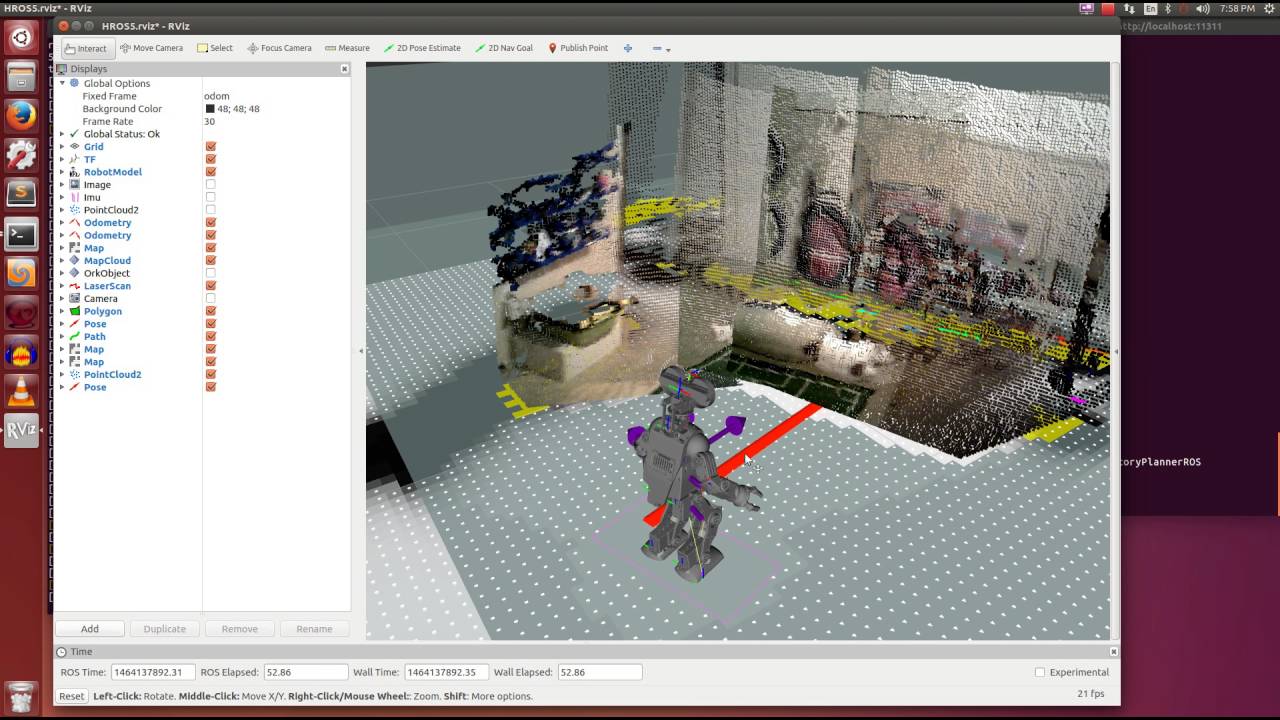Image resolution: width=1280 pixels, height=720 pixels.
Task: Choose the Select tool in the toolbar
Action: tap(215, 48)
